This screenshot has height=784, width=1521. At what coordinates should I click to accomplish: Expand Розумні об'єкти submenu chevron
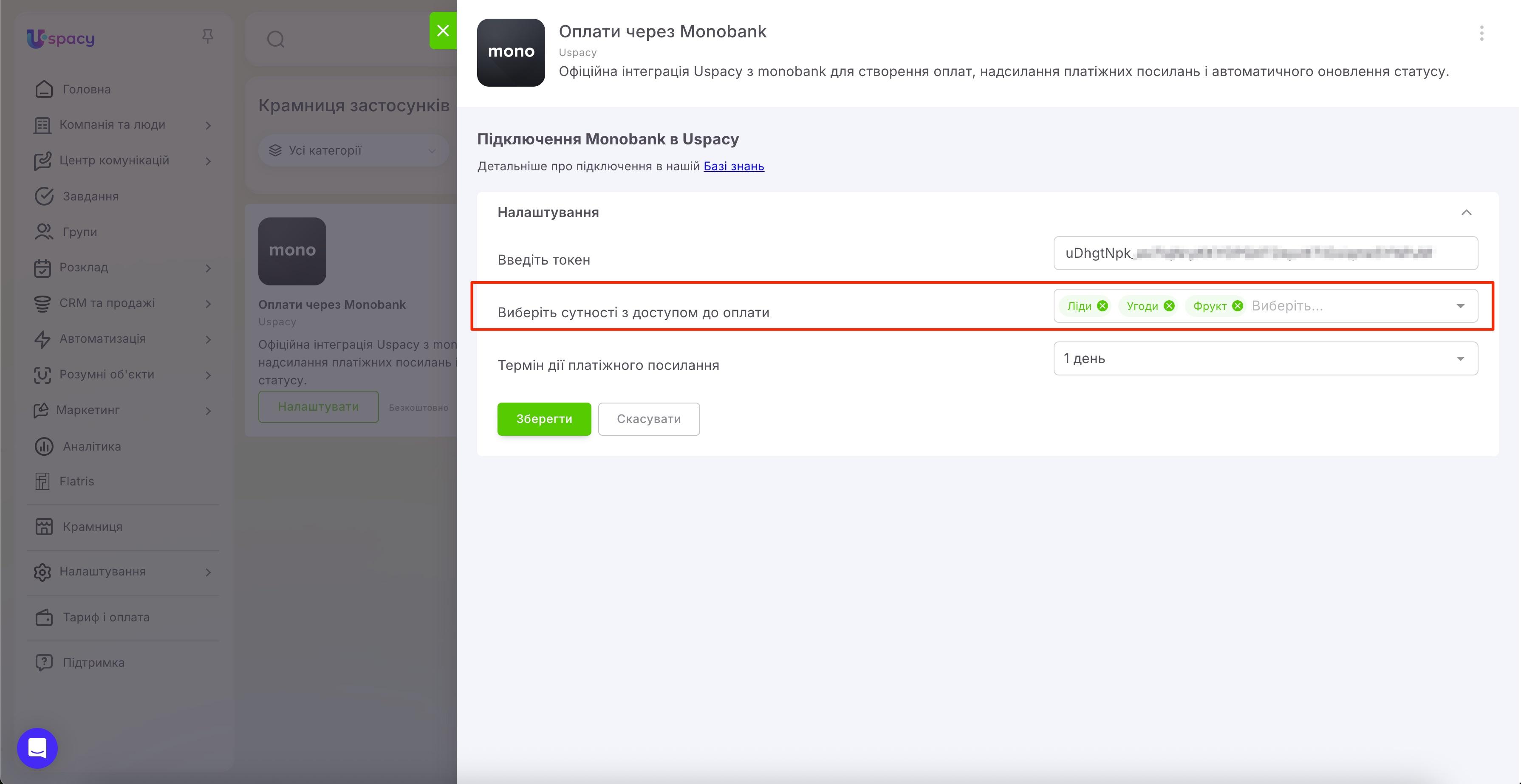208,375
